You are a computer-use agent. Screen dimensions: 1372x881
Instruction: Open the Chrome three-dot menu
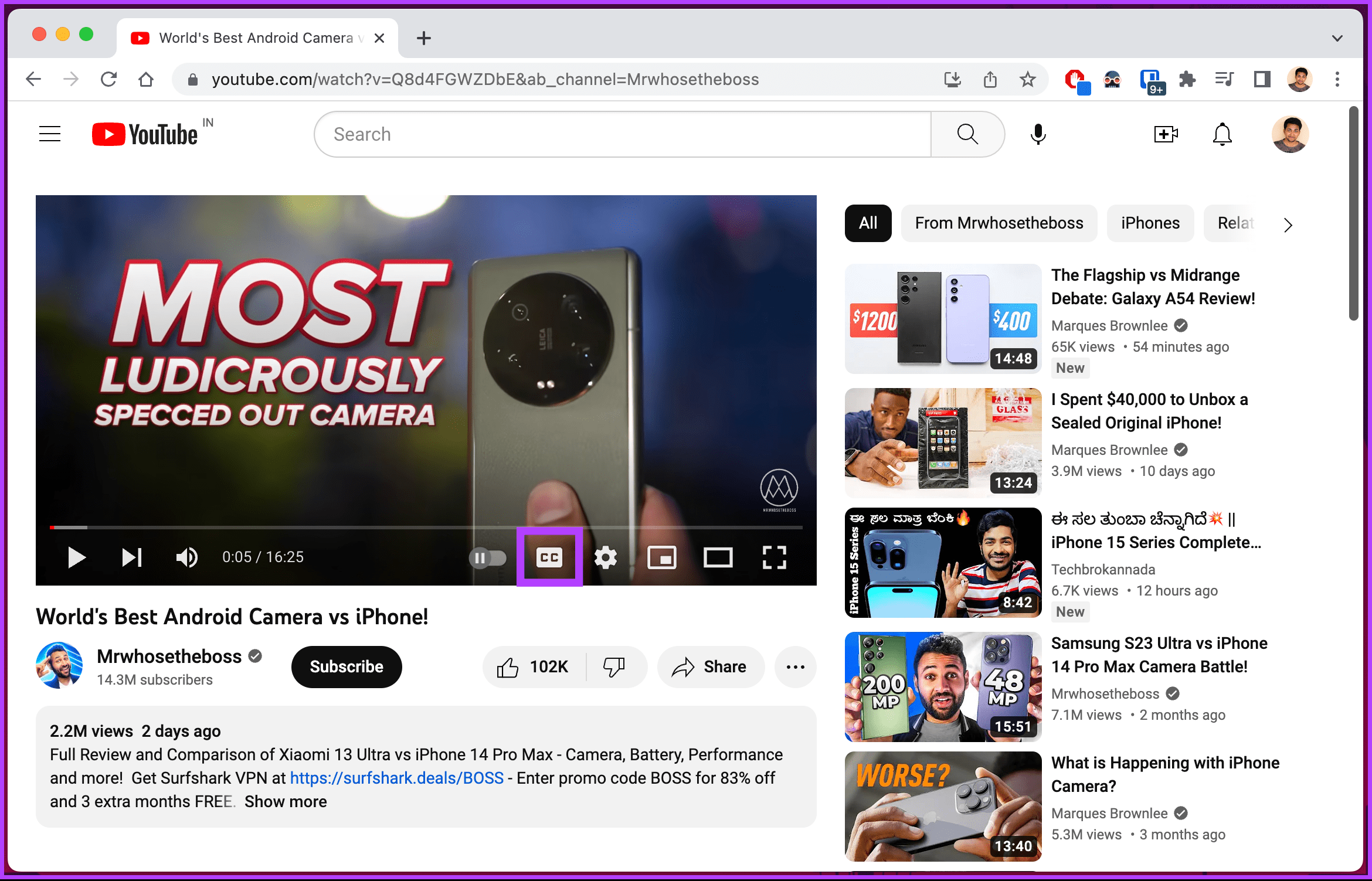coord(1337,79)
